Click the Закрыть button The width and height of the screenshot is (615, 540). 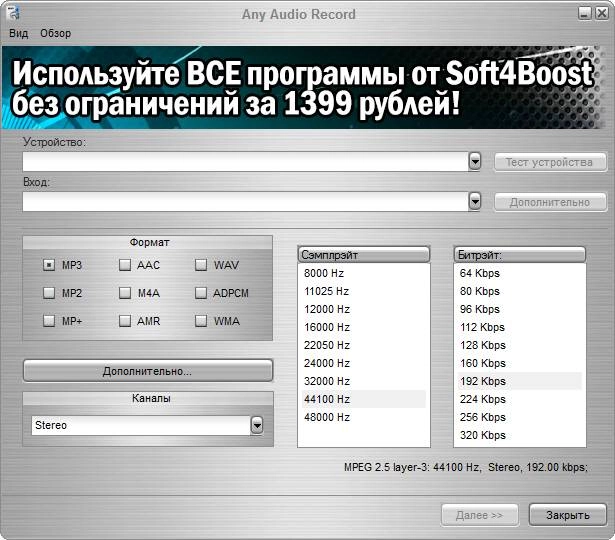(x=568, y=515)
